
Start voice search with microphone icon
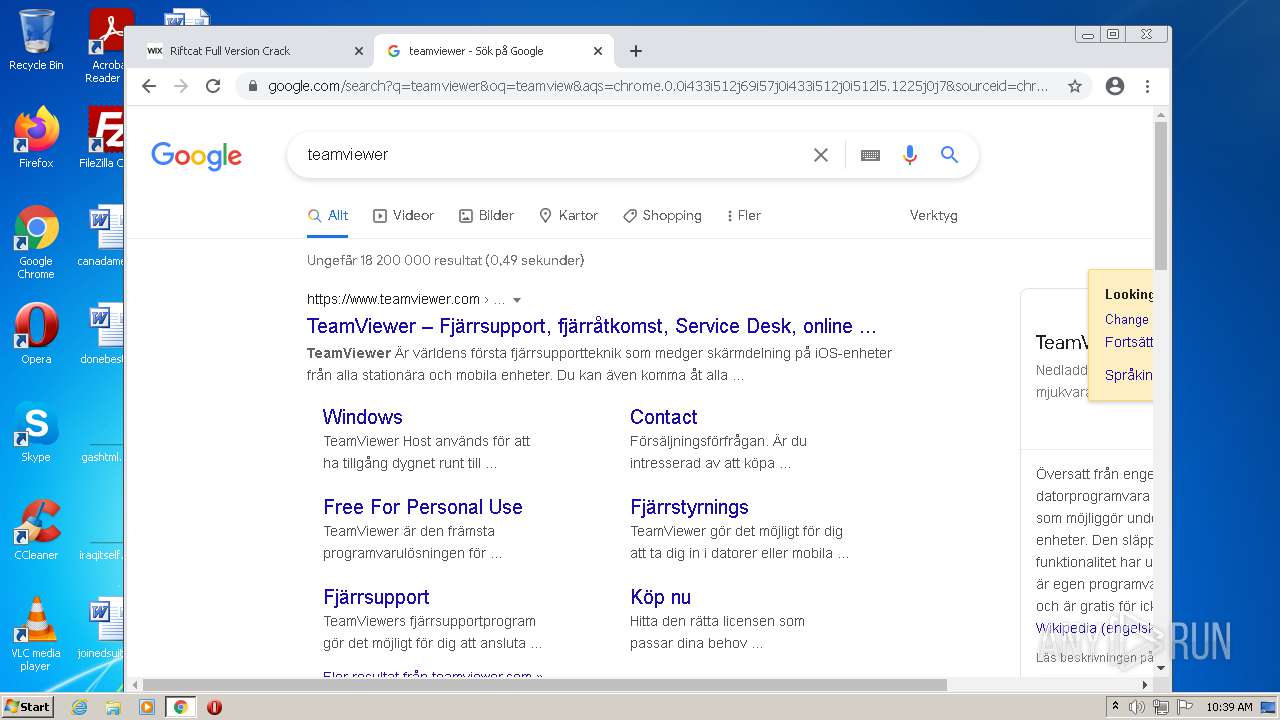point(910,155)
